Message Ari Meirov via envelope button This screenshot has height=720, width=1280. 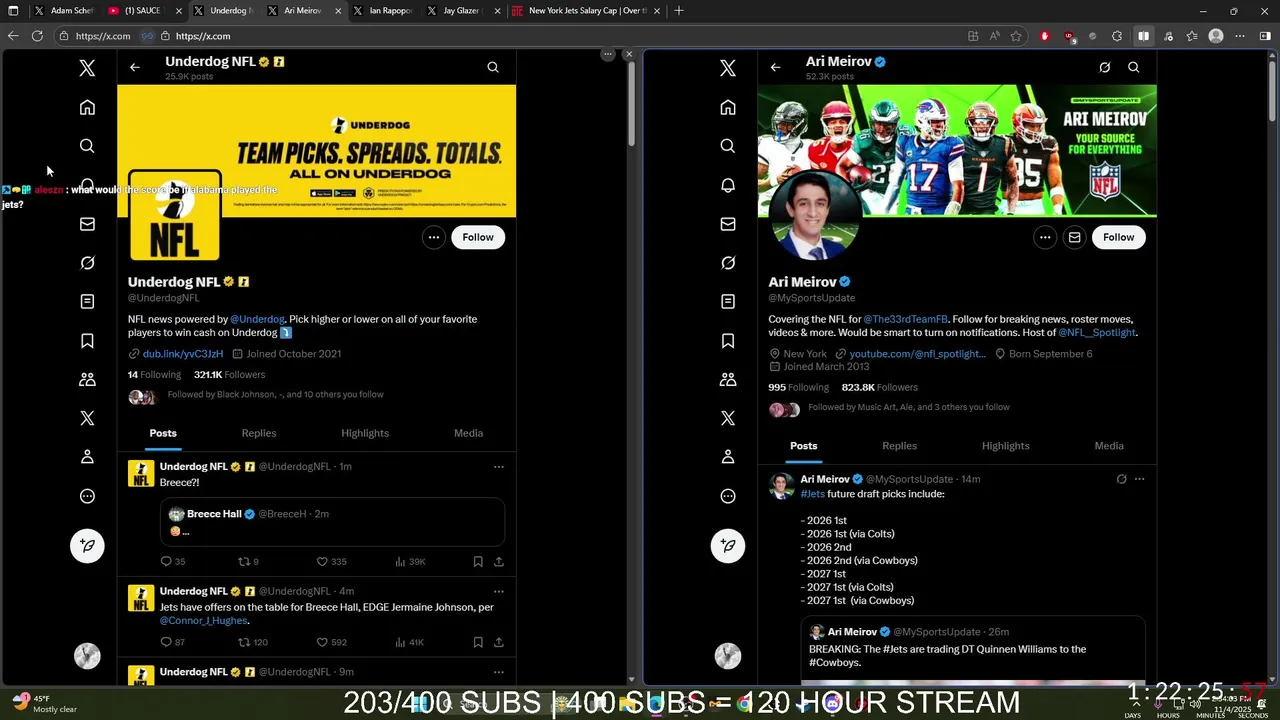[1074, 237]
